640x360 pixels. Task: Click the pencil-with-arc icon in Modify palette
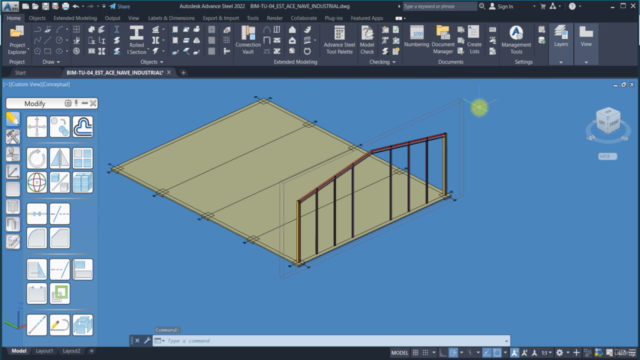click(x=60, y=325)
